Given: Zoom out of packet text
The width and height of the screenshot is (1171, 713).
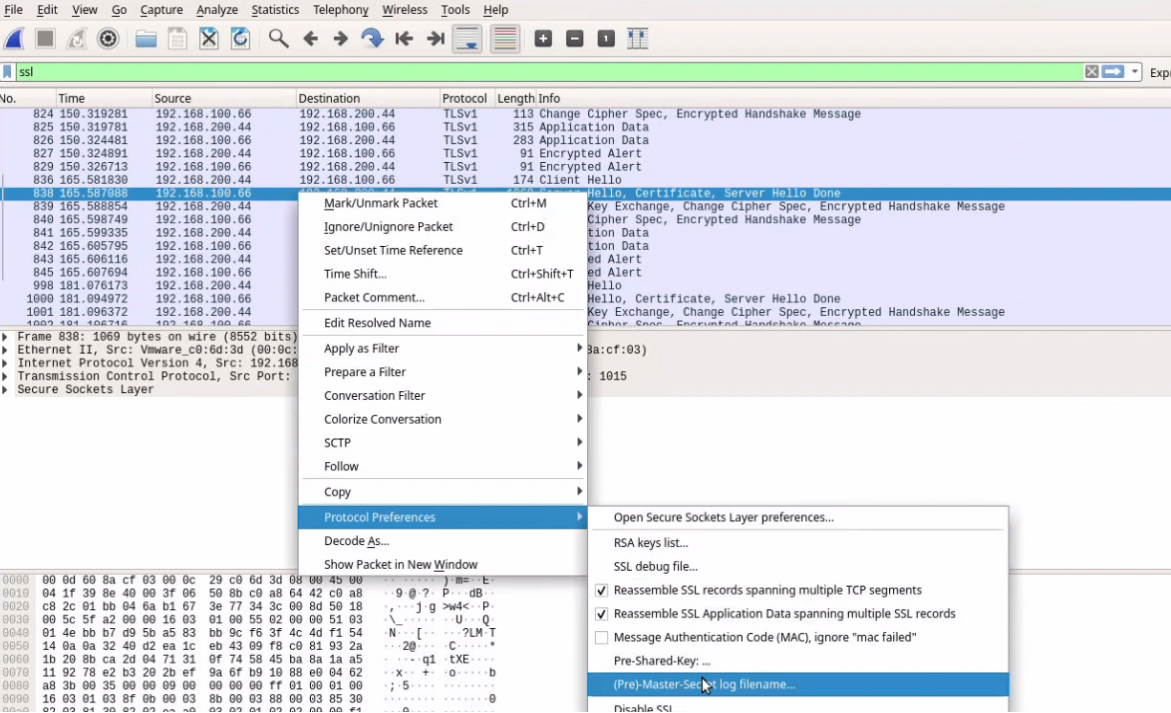Looking at the screenshot, I should pyautogui.click(x=574, y=39).
